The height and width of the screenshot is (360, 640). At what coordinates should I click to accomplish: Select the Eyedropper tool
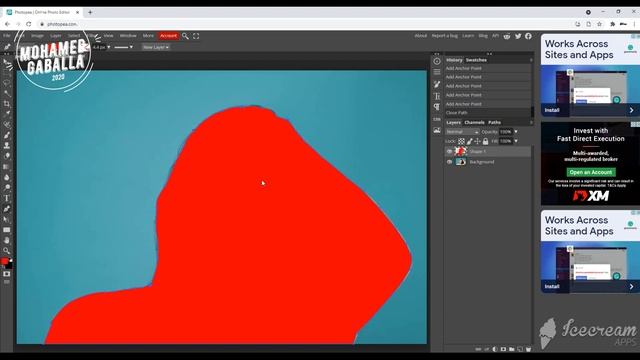click(x=7, y=114)
